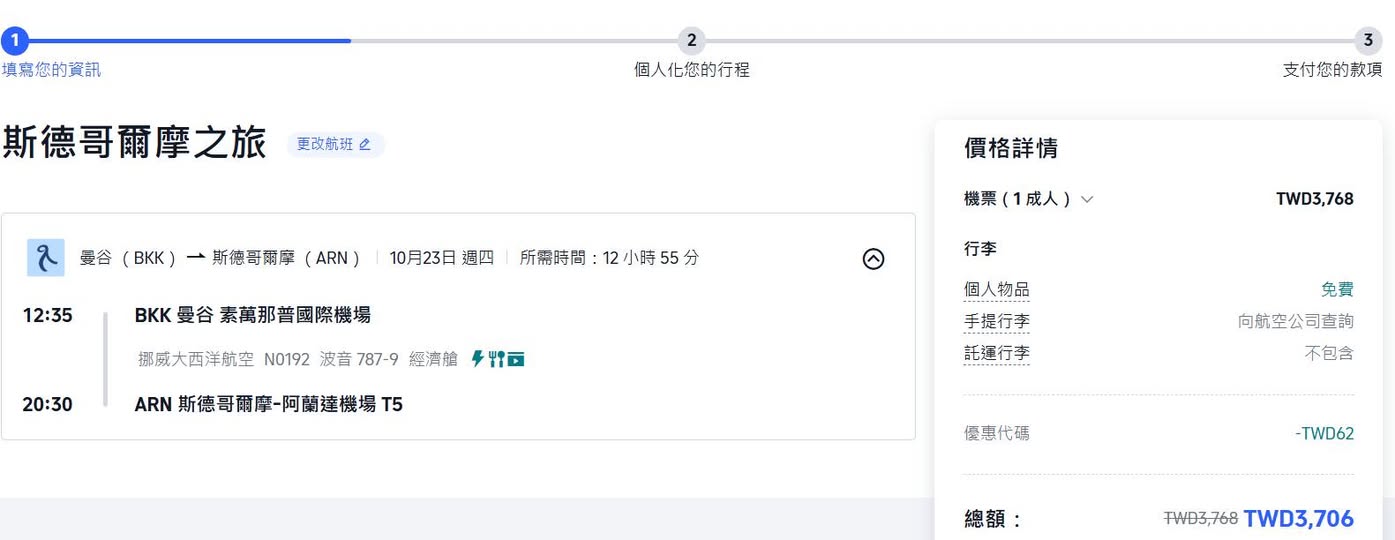Go to the 個人化您的行程 step

[x=691, y=70]
